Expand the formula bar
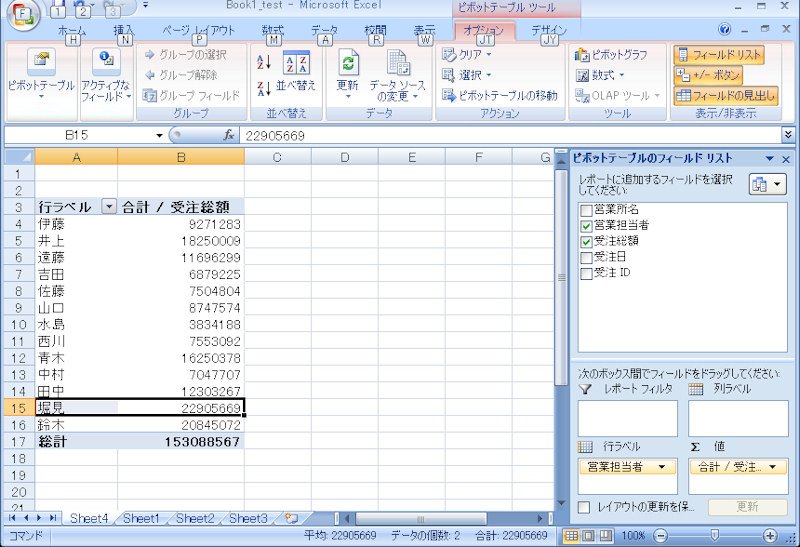This screenshot has width=800, height=547. coord(788,135)
